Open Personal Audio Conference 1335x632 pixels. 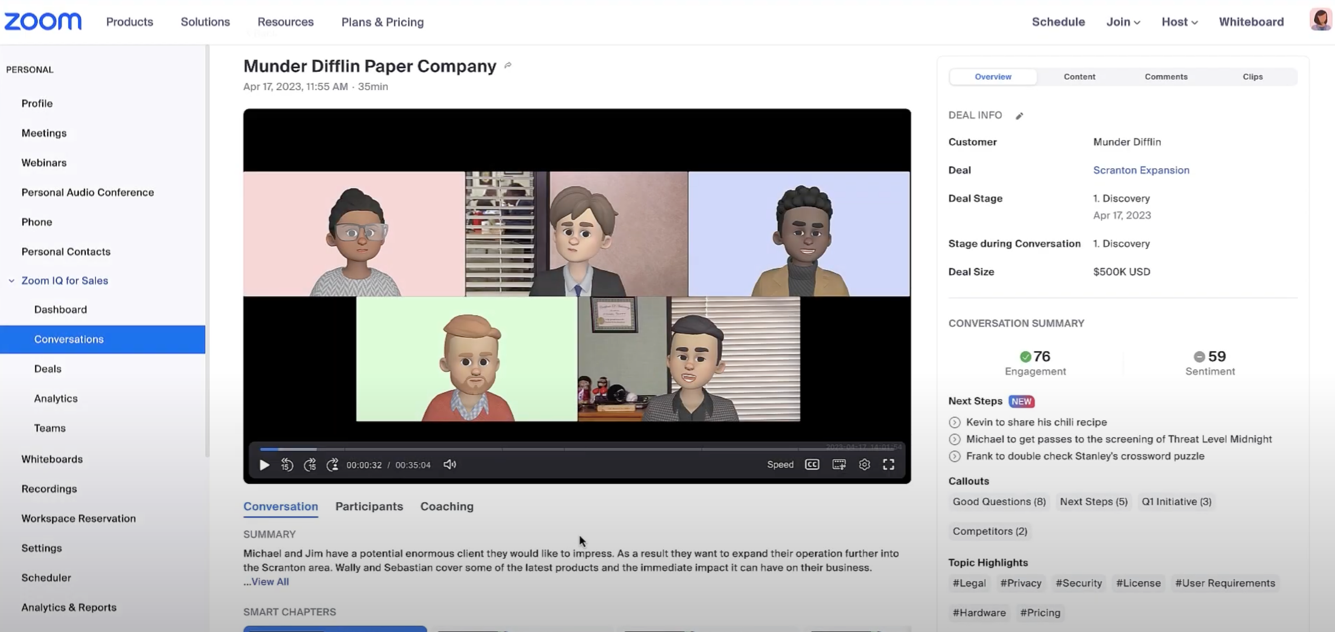[88, 193]
